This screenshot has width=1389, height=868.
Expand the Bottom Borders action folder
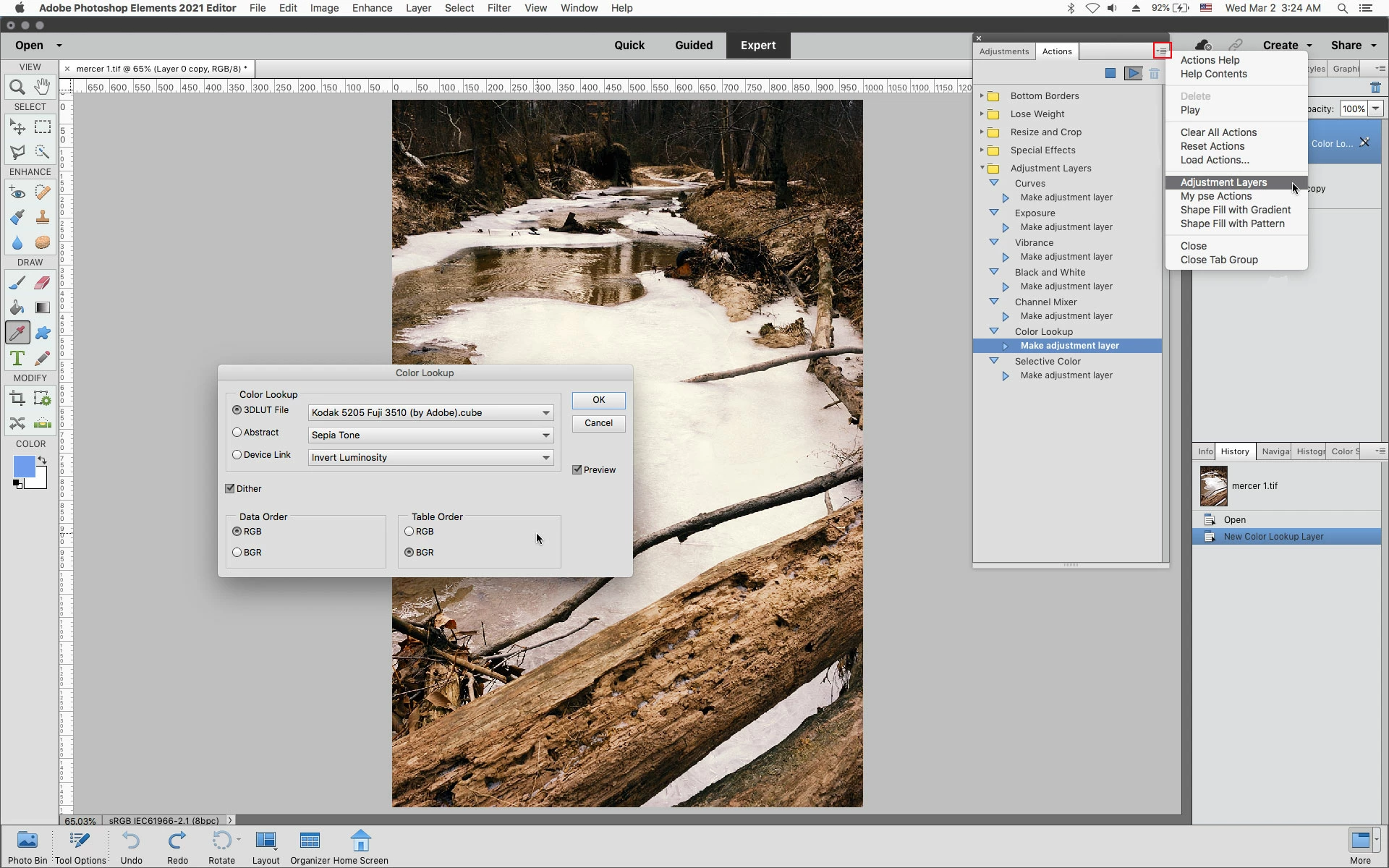(x=982, y=96)
